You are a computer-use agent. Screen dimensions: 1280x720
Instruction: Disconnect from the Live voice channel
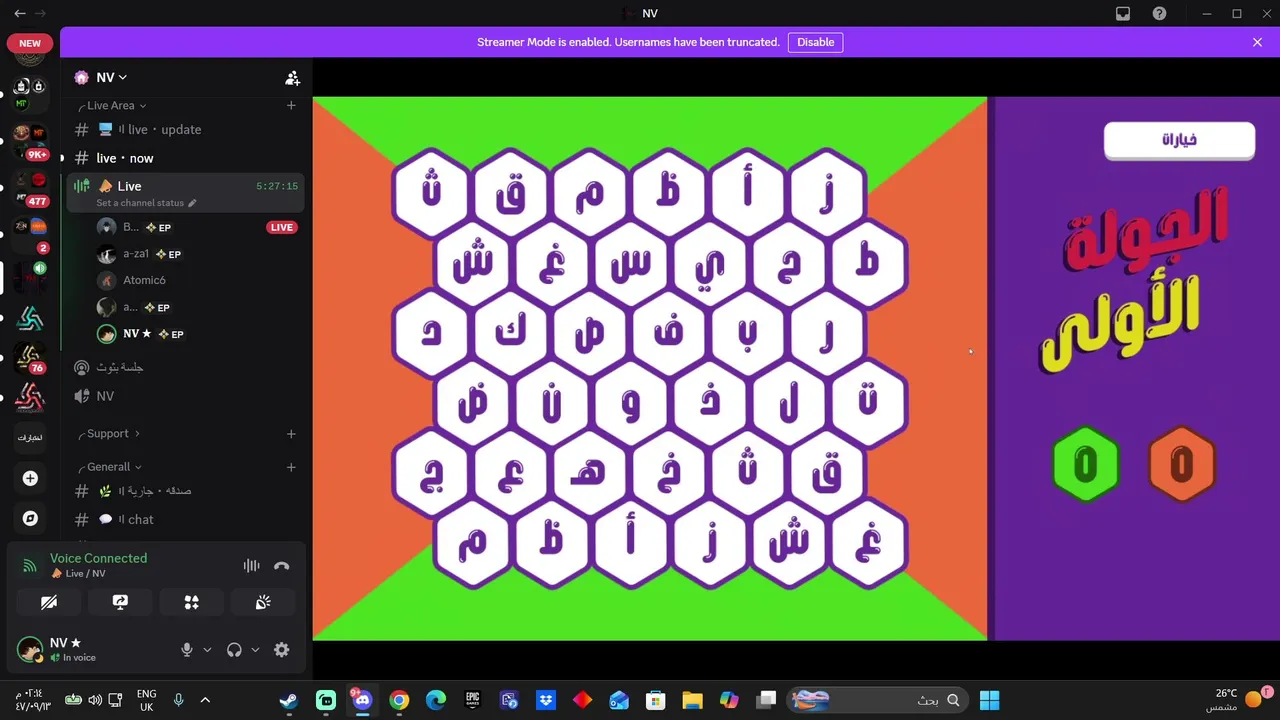click(282, 566)
